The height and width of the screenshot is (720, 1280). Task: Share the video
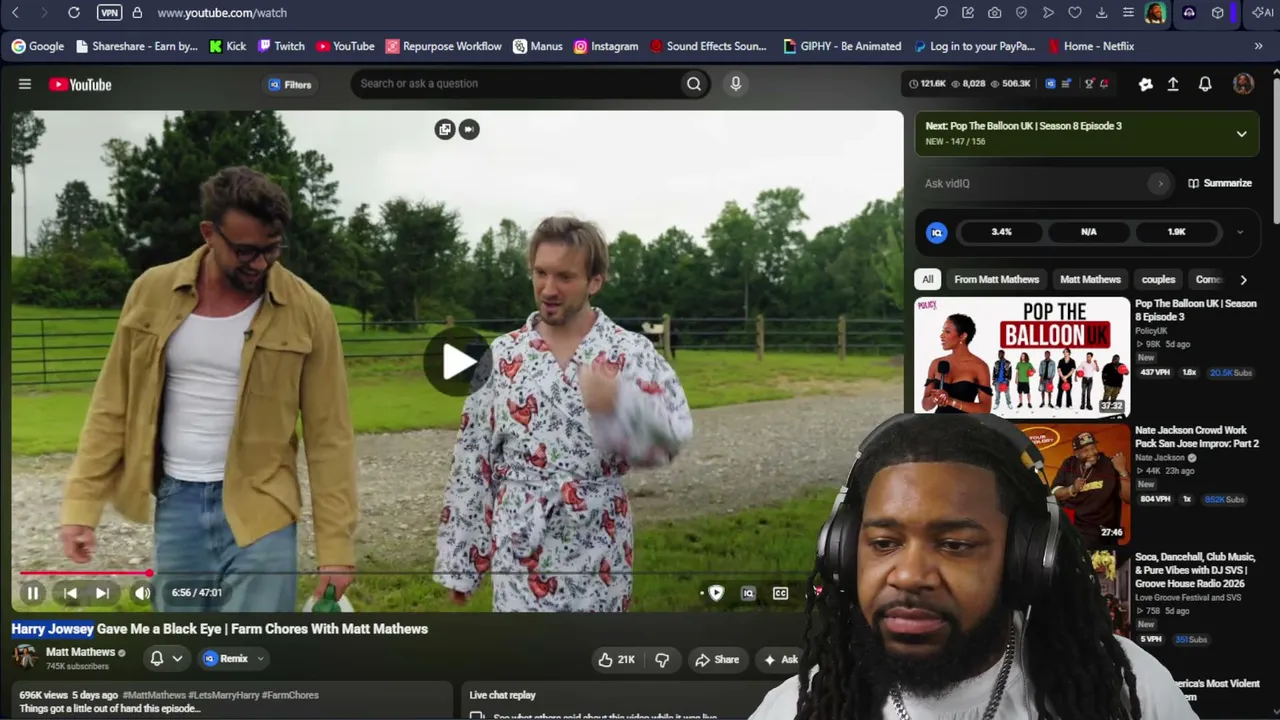click(717, 660)
